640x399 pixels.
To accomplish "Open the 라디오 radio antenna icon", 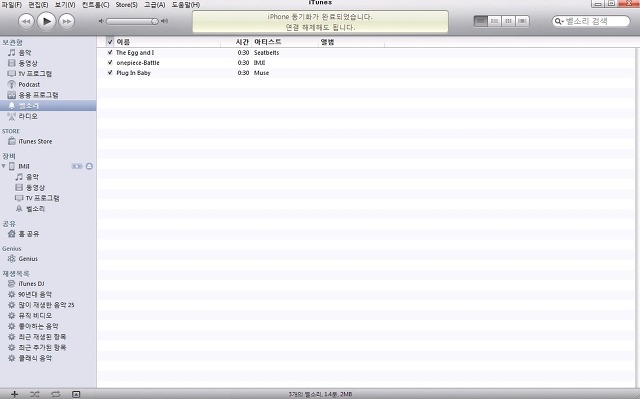I will 11,116.
